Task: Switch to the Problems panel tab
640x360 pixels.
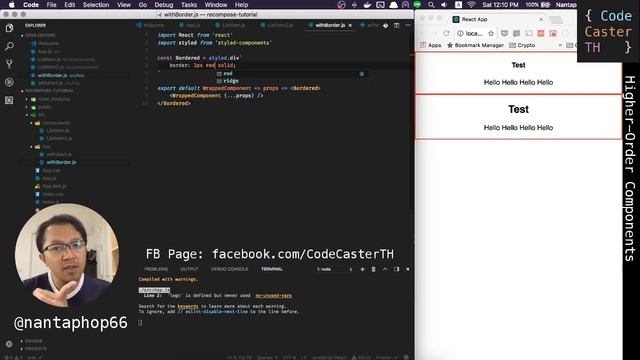Action: 156,269
